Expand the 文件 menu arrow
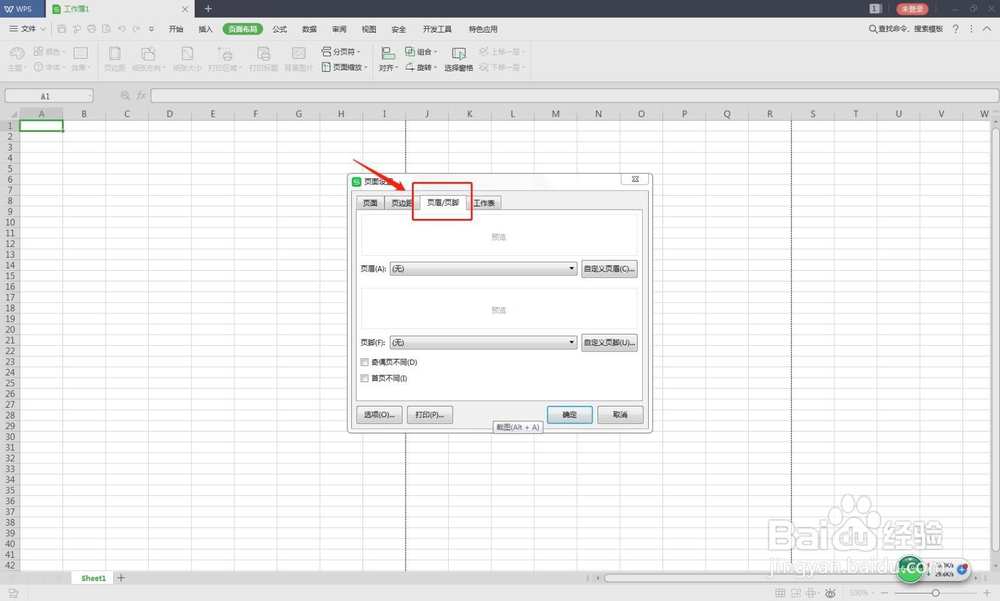The width and height of the screenshot is (1000, 601). pyautogui.click(x=43, y=29)
